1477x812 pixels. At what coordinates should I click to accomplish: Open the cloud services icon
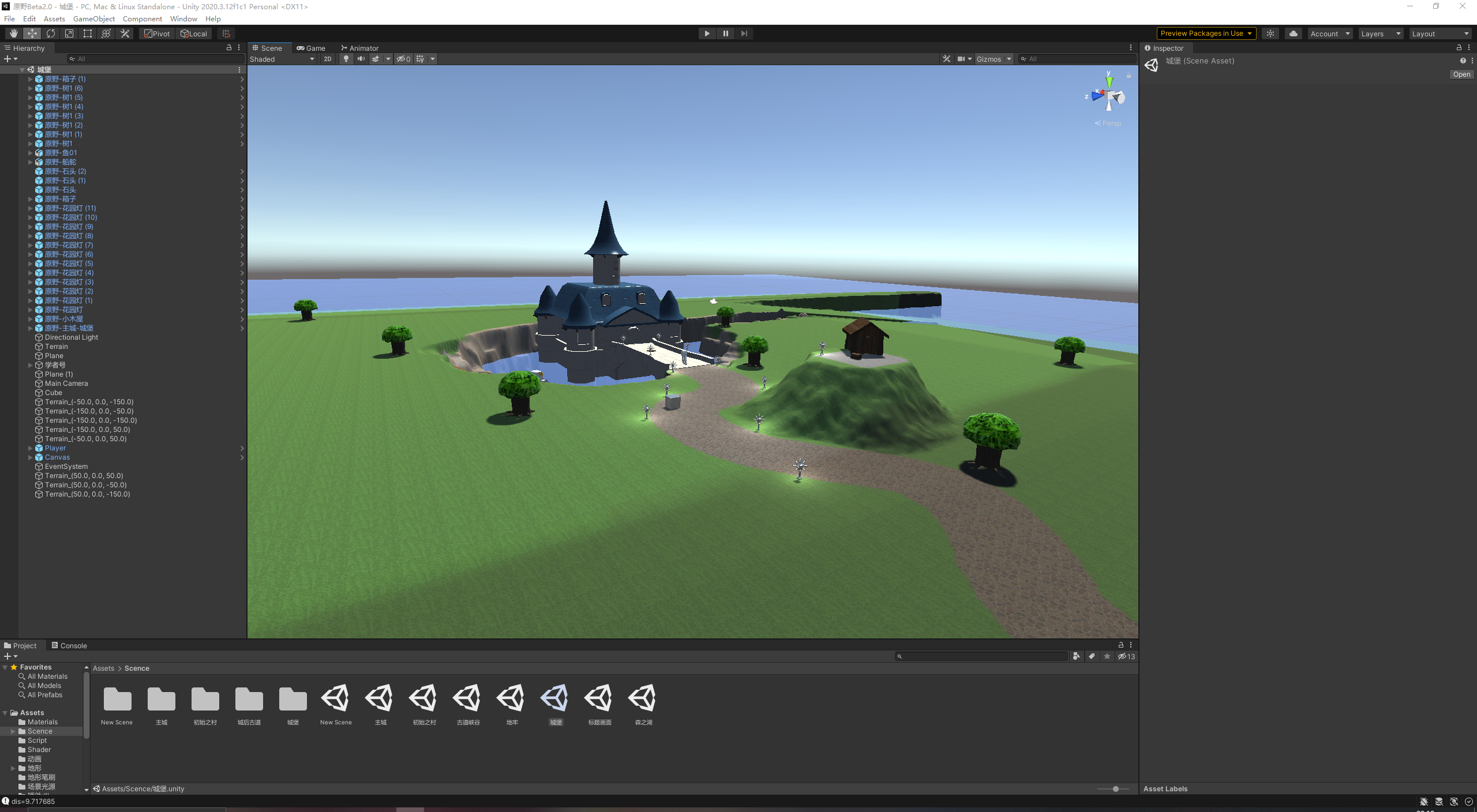tap(1293, 33)
